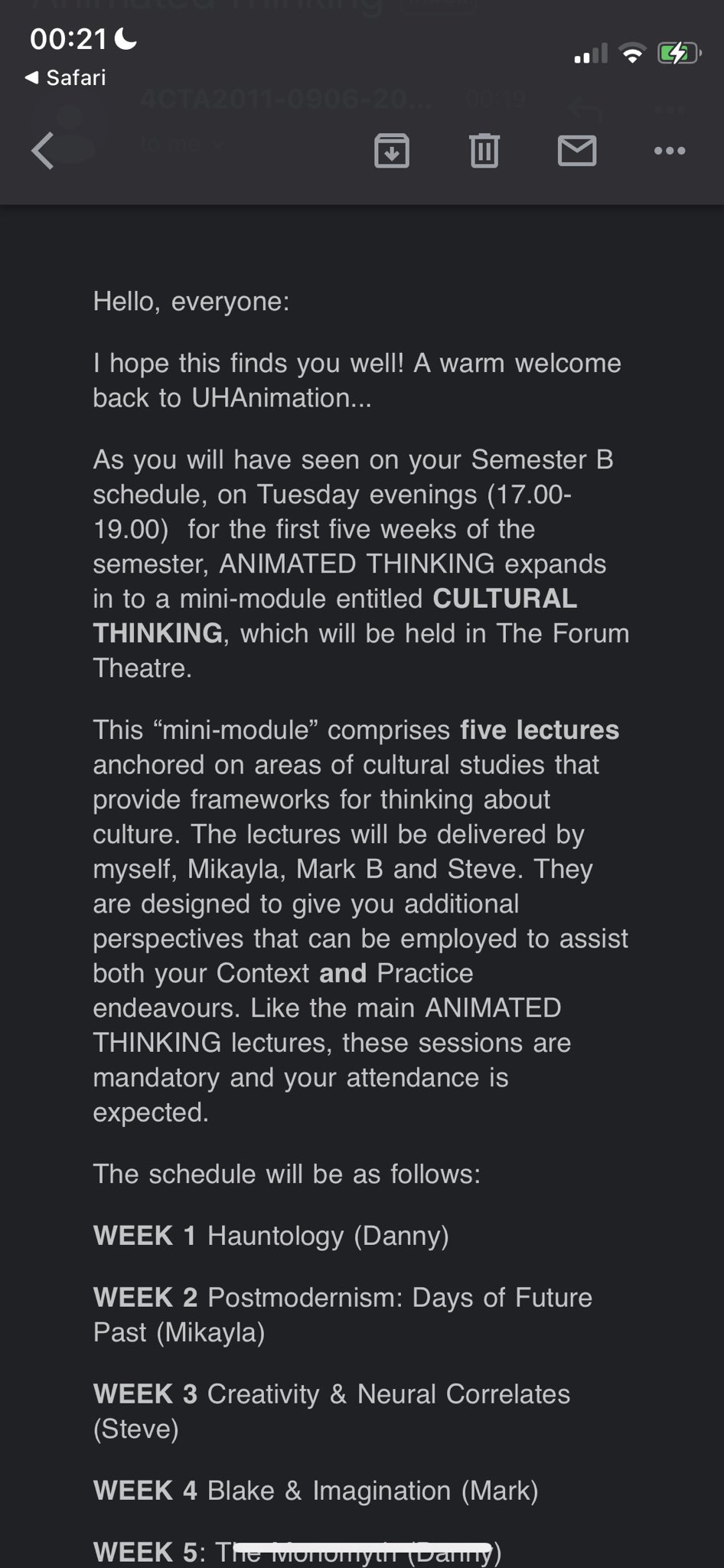The height and width of the screenshot is (1568, 724).
Task: Open the three-dot more options menu
Action: pos(670,150)
